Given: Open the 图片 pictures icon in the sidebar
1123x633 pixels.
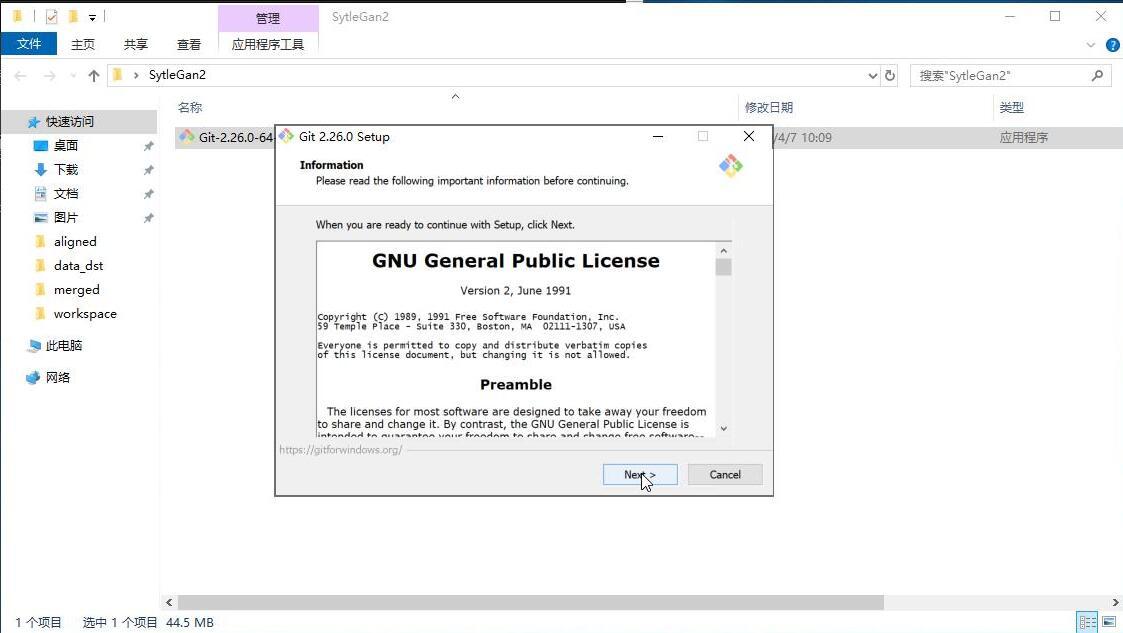Looking at the screenshot, I should coord(41,218).
